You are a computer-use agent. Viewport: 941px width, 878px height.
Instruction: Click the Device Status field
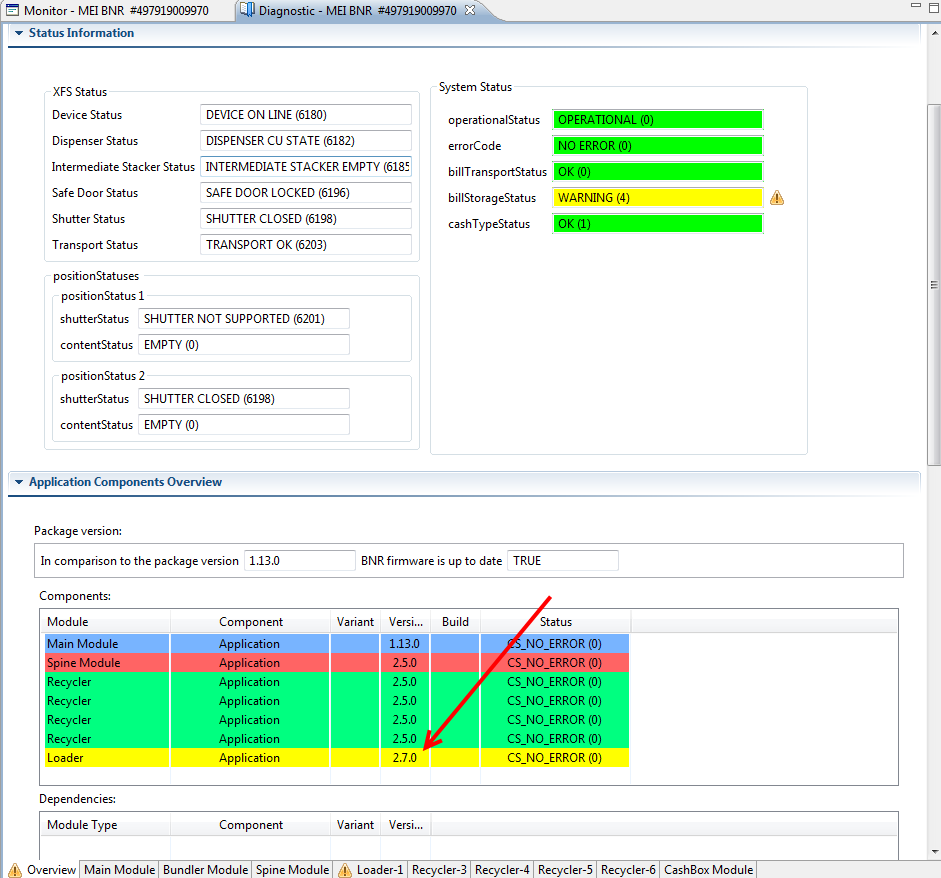coord(306,115)
